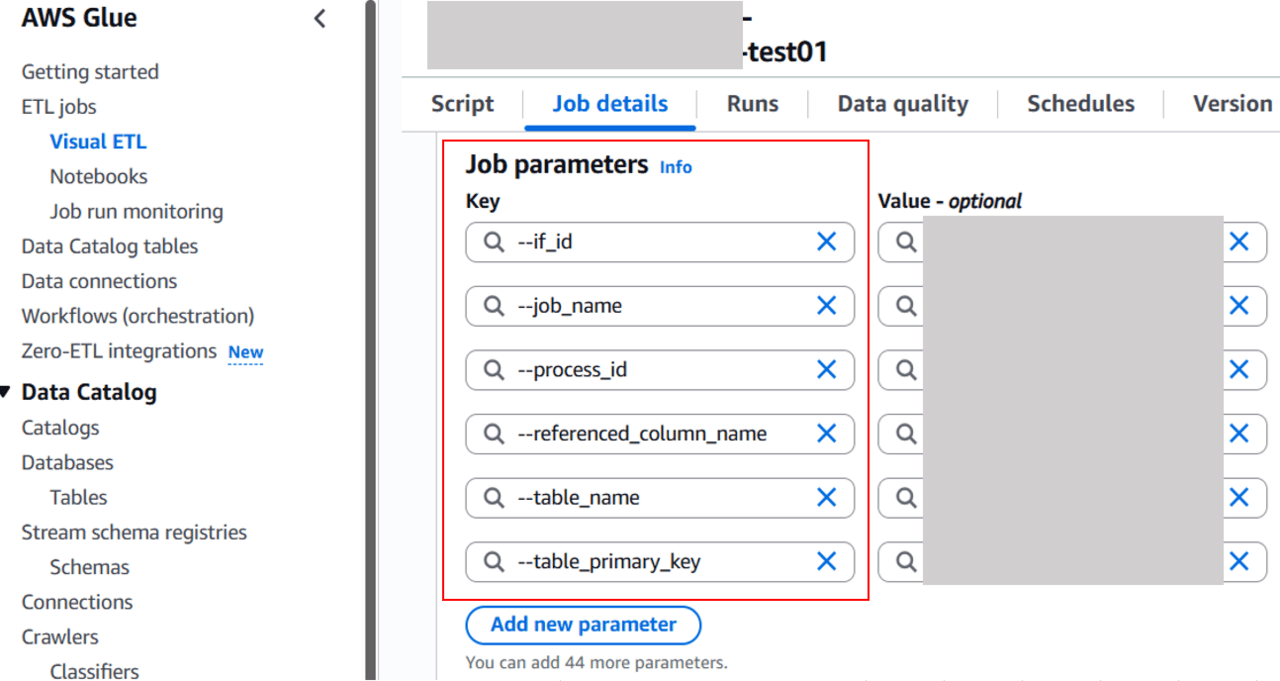Go to the Schedules tab
This screenshot has width=1280, height=681.
pos(1080,104)
